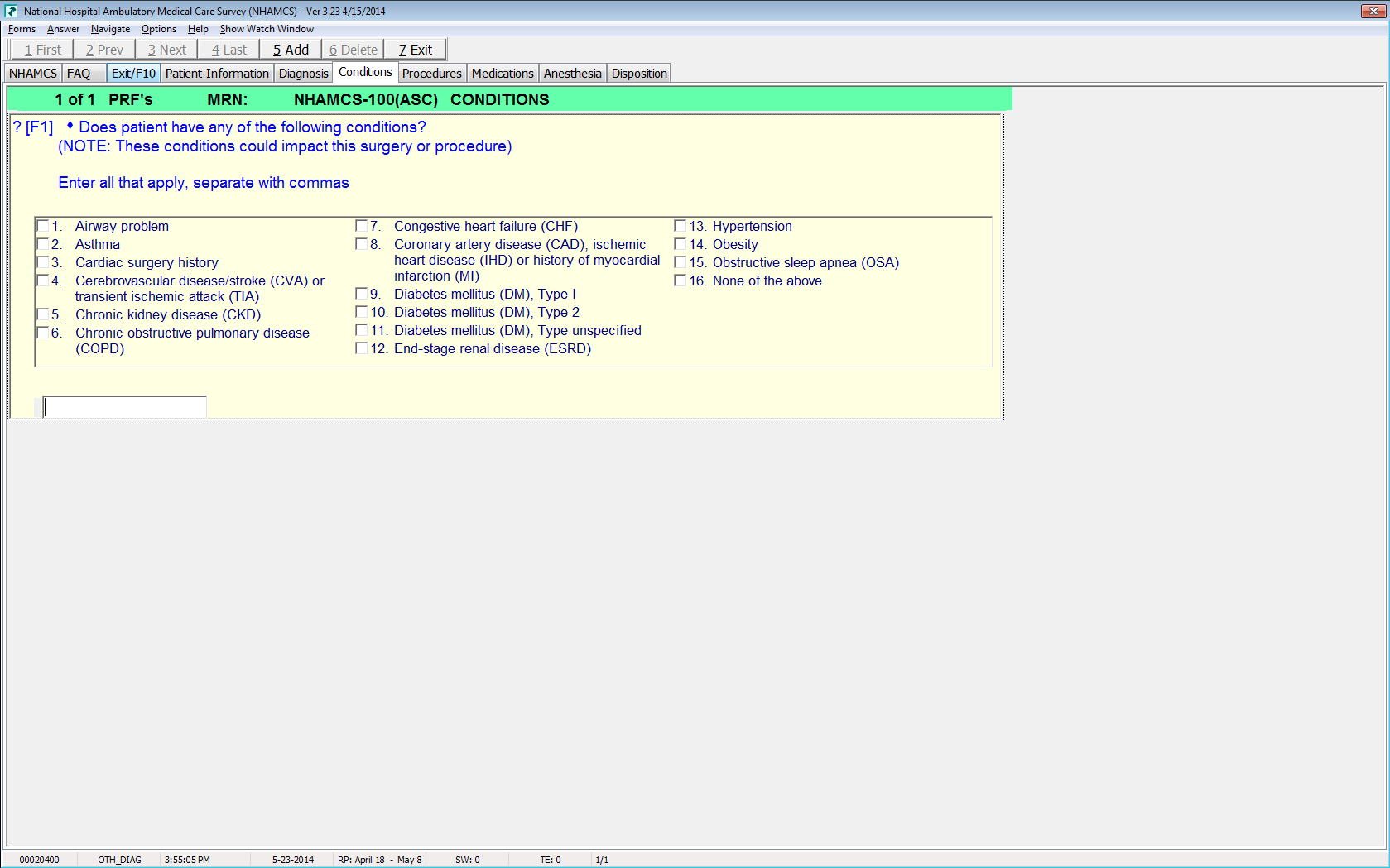Viewport: 1390px width, 868px height.
Task: Click the 3 Next button
Action: click(x=167, y=50)
